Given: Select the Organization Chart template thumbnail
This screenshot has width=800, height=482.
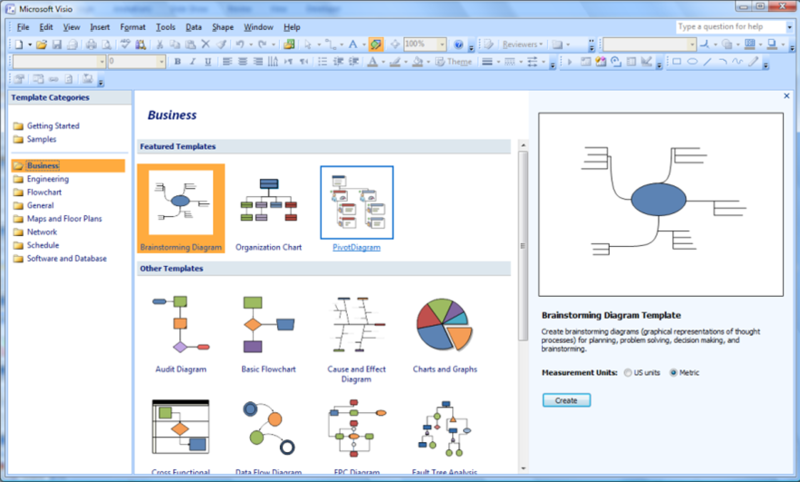Looking at the screenshot, I should coord(268,200).
